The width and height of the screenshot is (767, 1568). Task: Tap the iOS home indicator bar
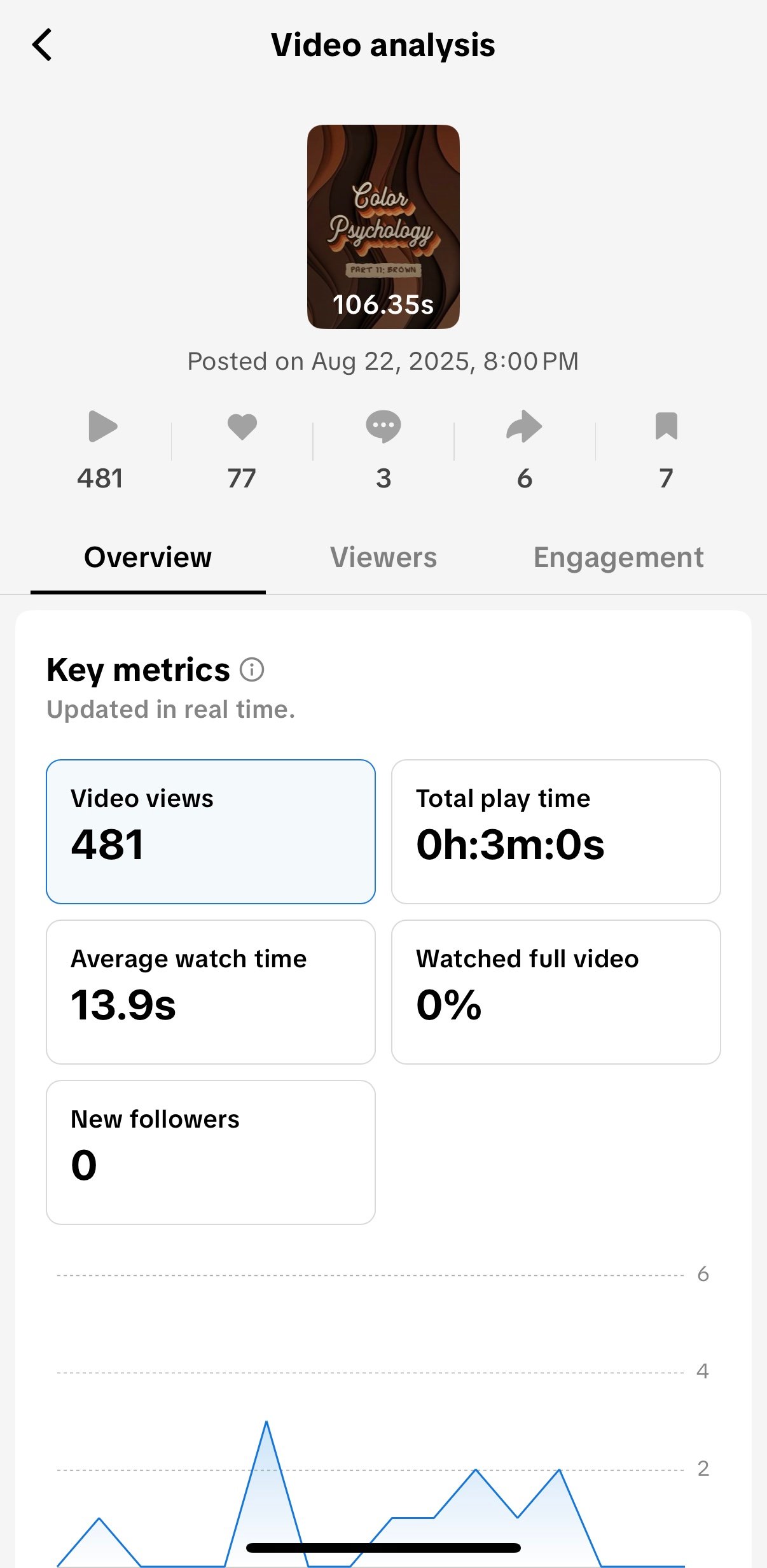point(383,1548)
